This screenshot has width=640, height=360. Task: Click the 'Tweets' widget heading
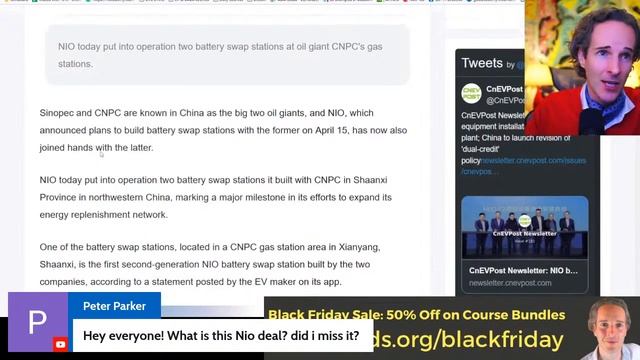pos(482,63)
